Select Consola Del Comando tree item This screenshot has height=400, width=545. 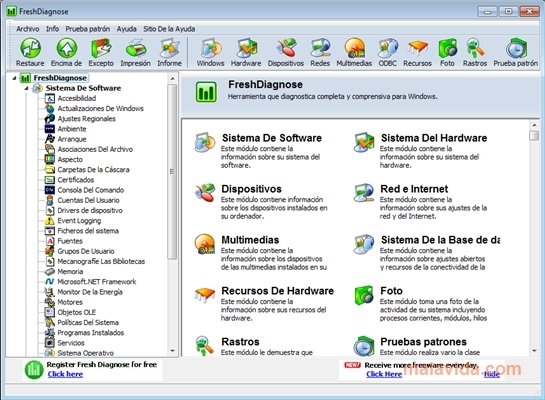coord(90,190)
